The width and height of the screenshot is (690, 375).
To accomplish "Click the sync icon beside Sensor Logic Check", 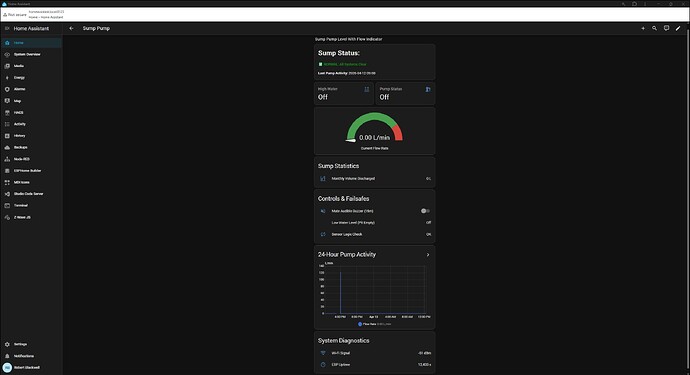I will click(323, 234).
